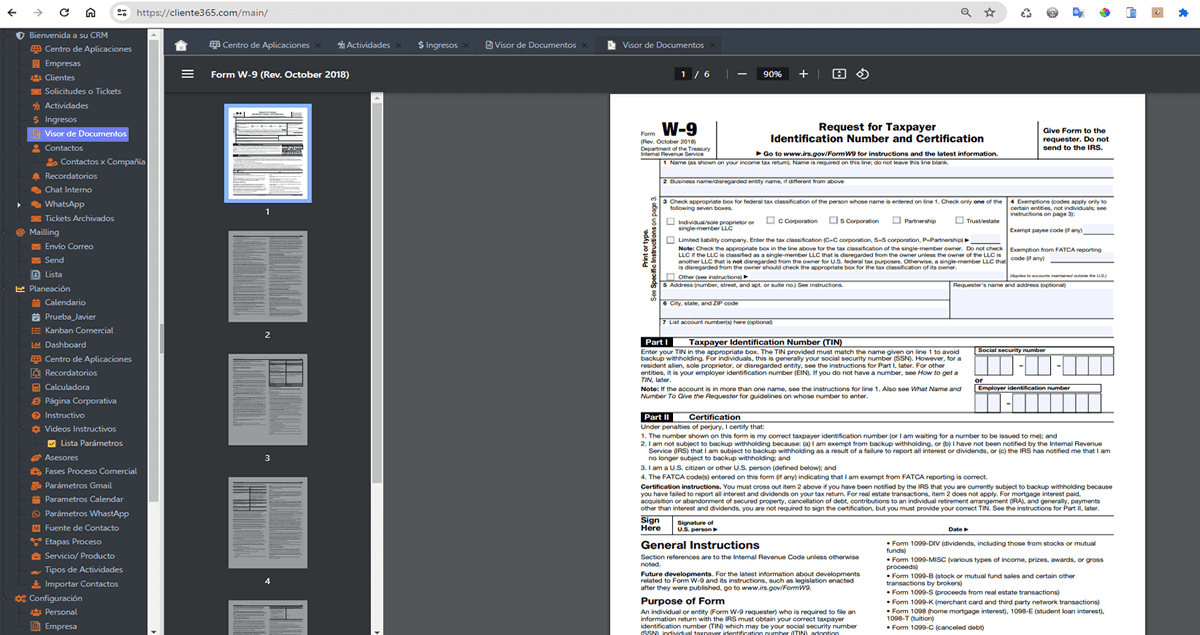Open the Google Translate extension icon
Image resolution: width=1200 pixels, height=635 pixels.
[x=1078, y=13]
